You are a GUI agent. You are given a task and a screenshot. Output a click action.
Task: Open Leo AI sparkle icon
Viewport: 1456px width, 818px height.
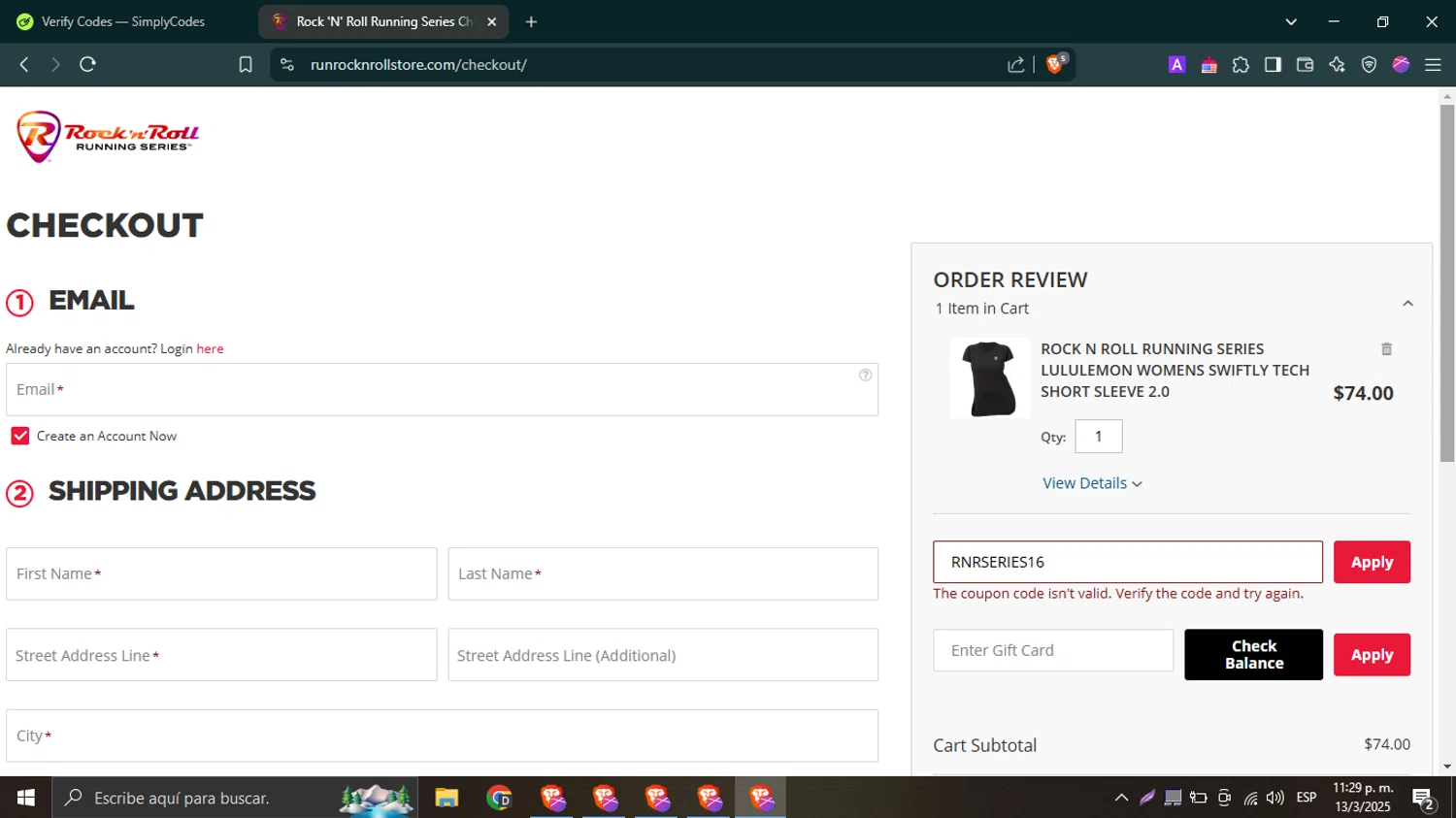pyautogui.click(x=1337, y=64)
